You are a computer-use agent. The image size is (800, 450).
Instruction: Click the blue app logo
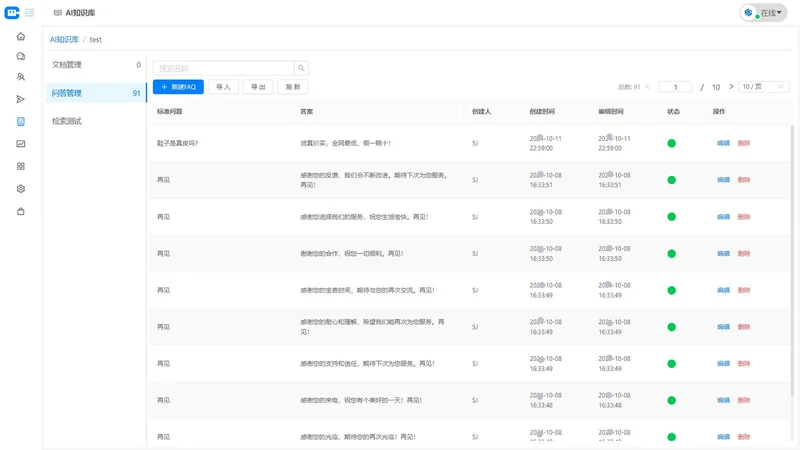pyautogui.click(x=12, y=13)
